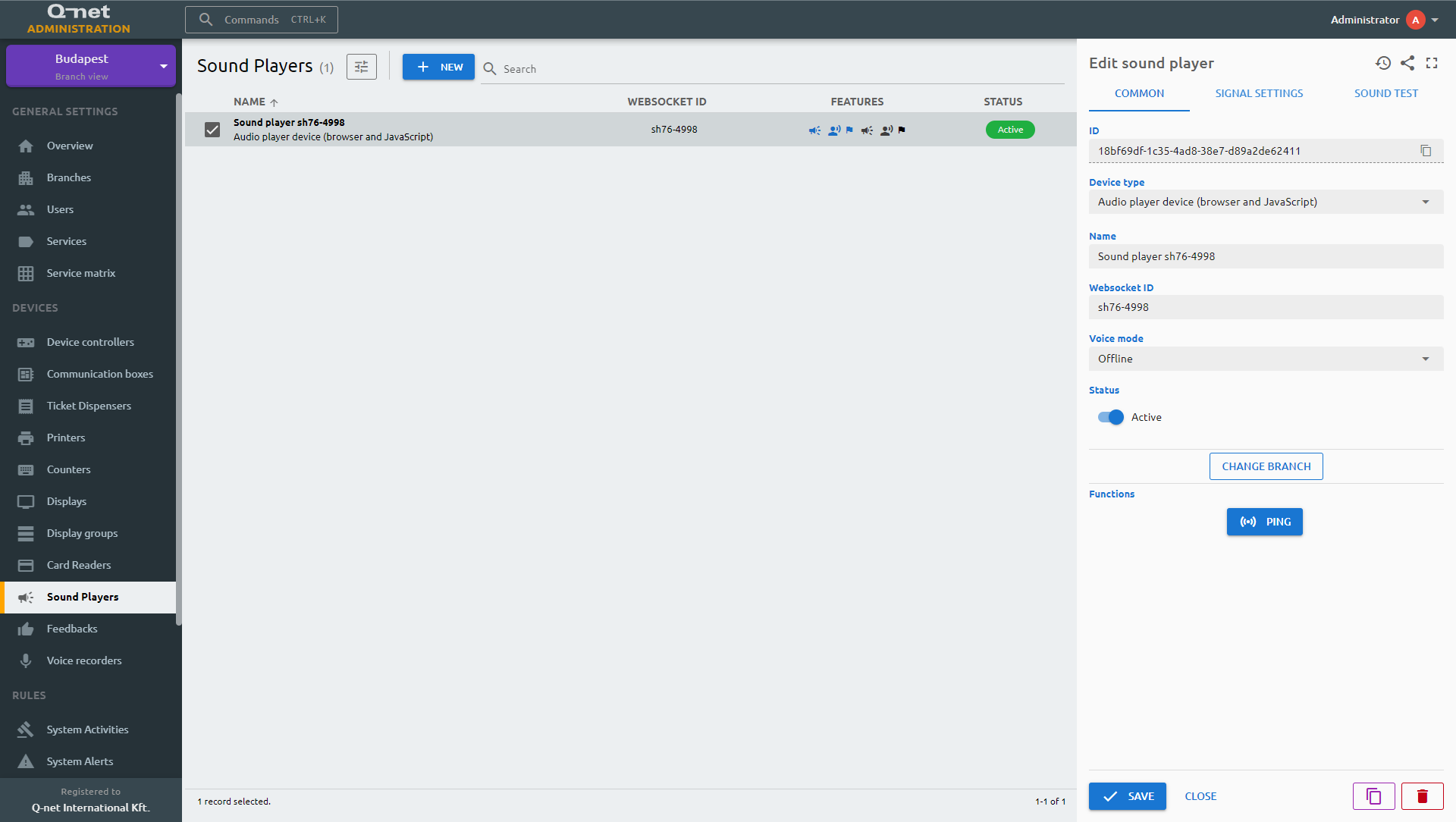Click the Sound Players sidebar menu item
The width and height of the screenshot is (1456, 822).
[x=83, y=597]
